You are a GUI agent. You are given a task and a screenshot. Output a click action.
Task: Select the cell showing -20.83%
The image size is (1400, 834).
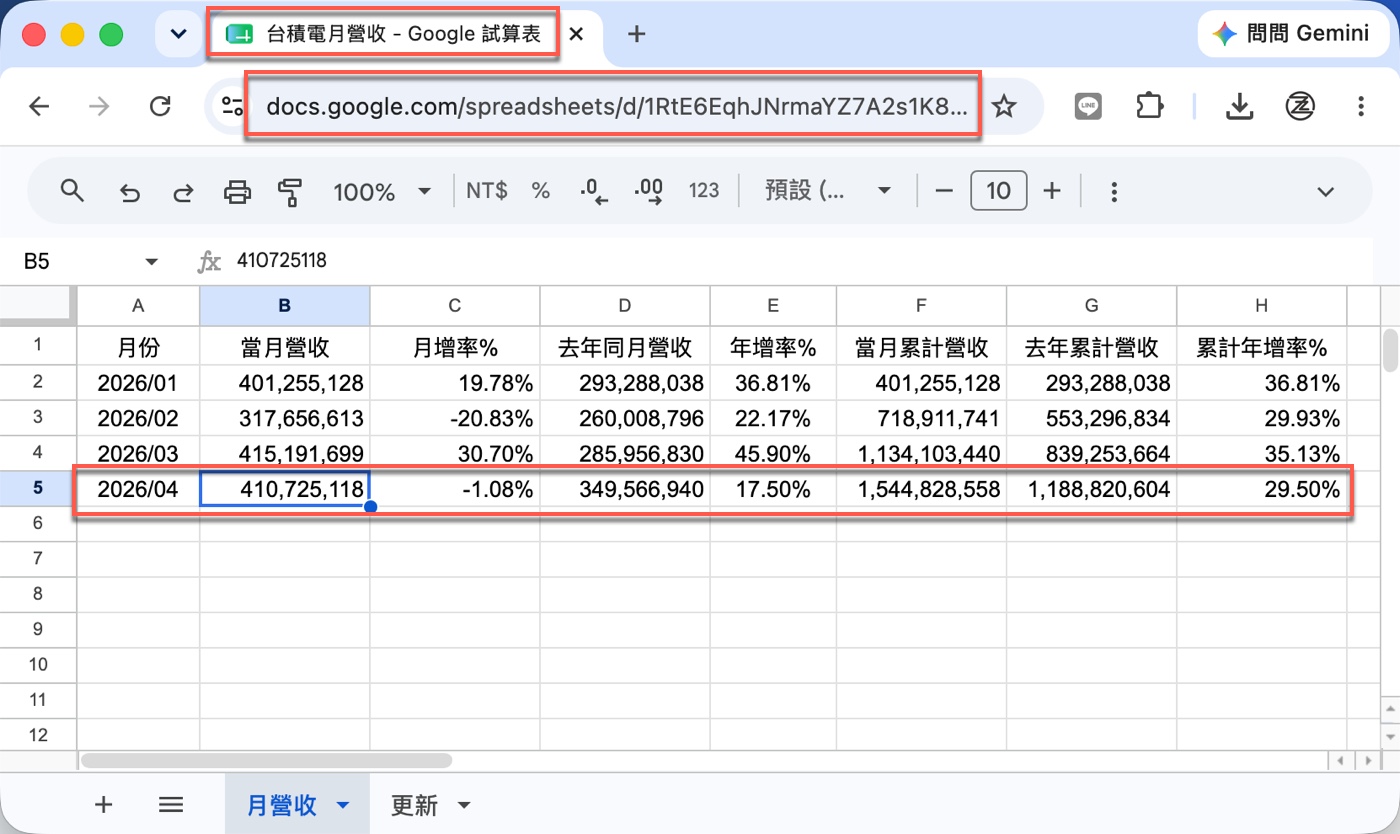455,418
